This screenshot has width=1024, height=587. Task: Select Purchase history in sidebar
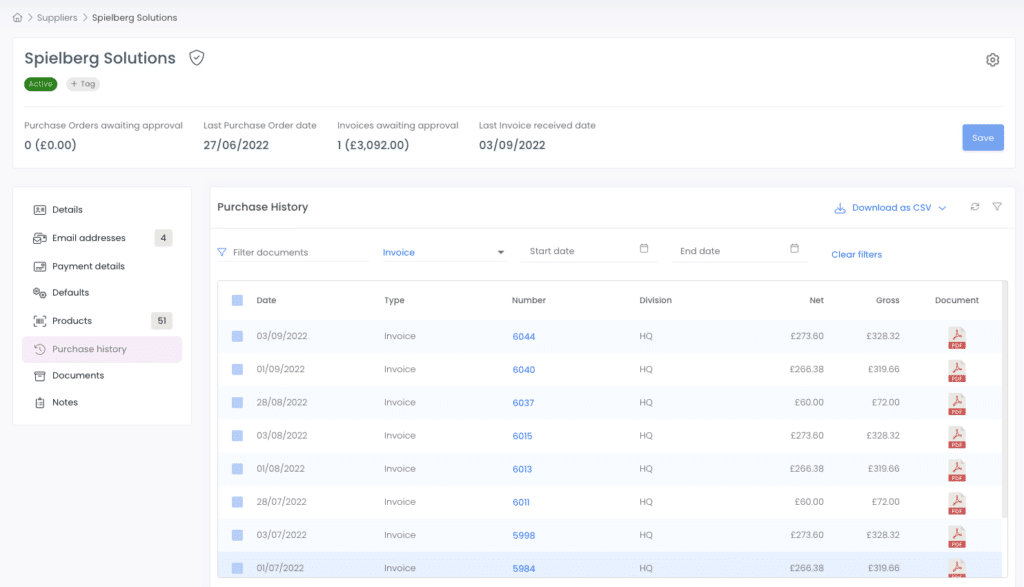(x=102, y=349)
